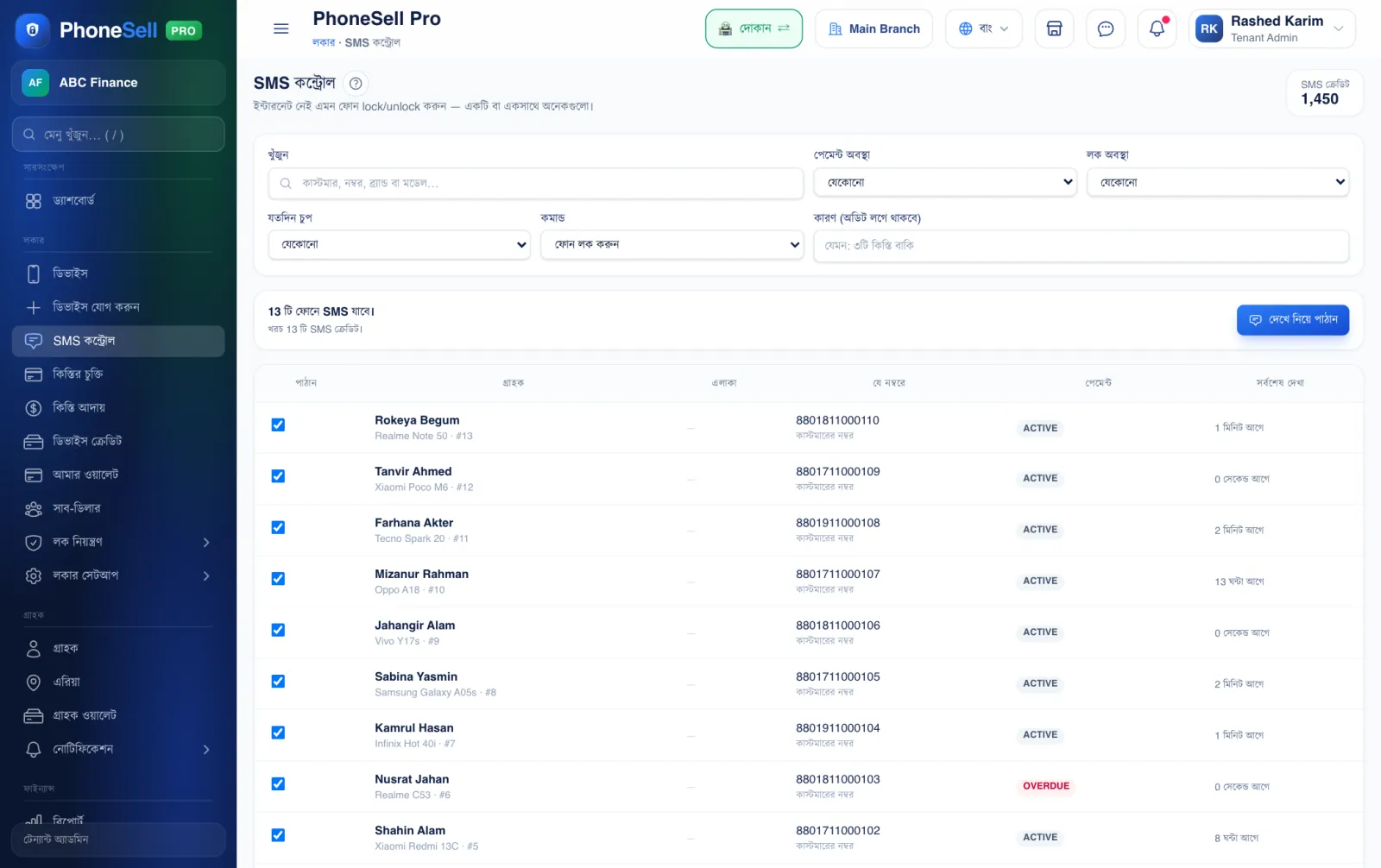Open payment status dropdown

[x=945, y=182]
